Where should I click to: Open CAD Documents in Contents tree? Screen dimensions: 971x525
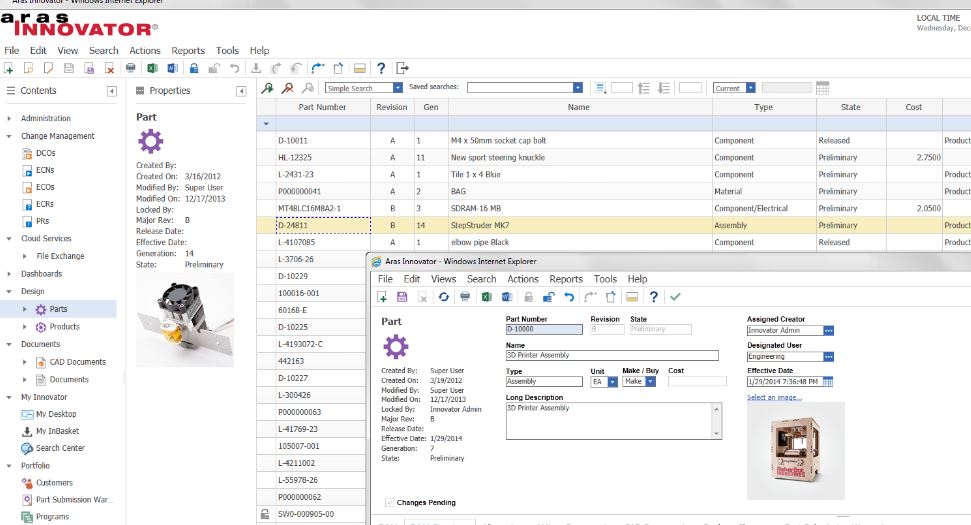click(77, 362)
